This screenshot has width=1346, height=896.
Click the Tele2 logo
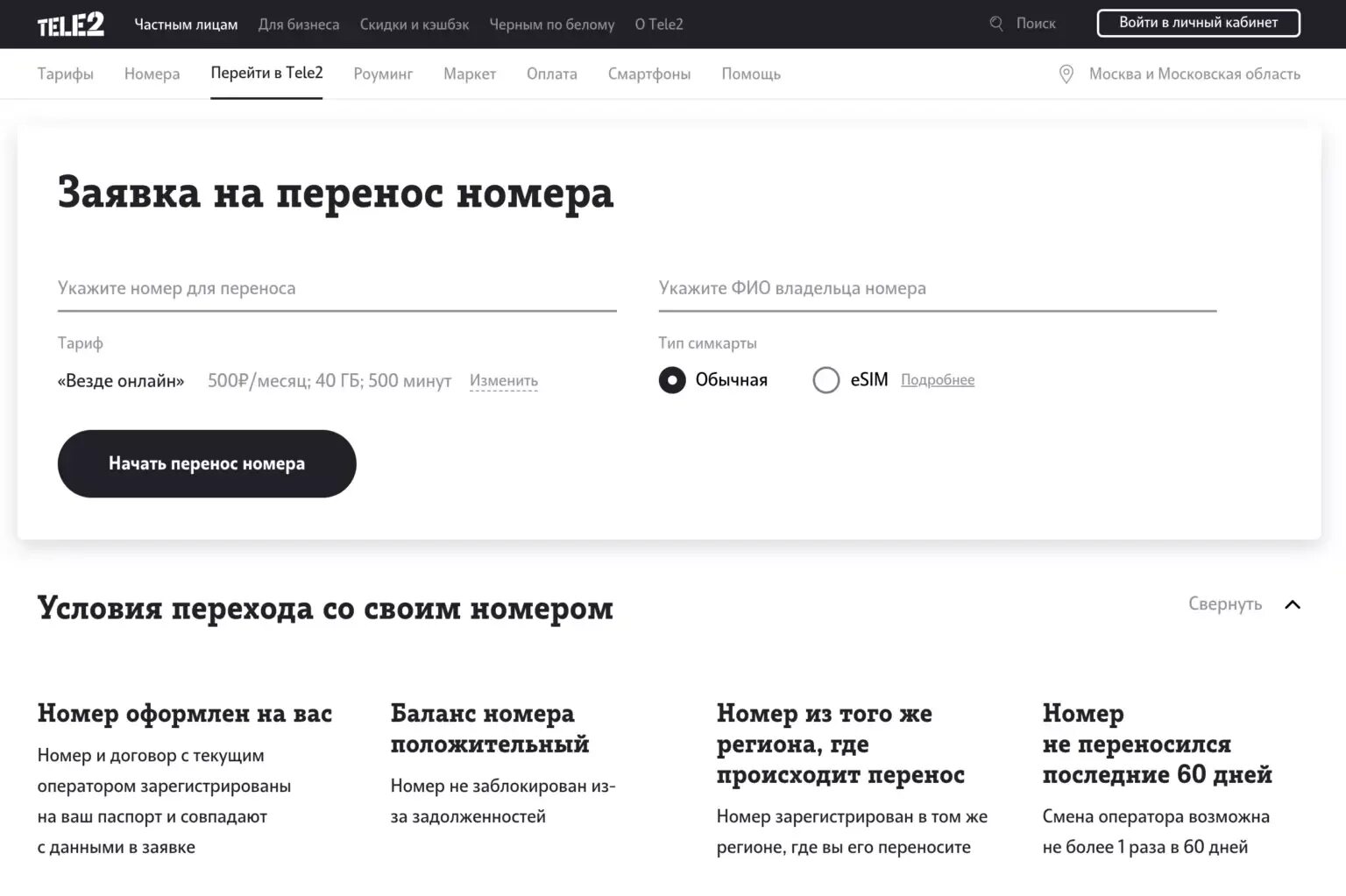click(x=70, y=25)
